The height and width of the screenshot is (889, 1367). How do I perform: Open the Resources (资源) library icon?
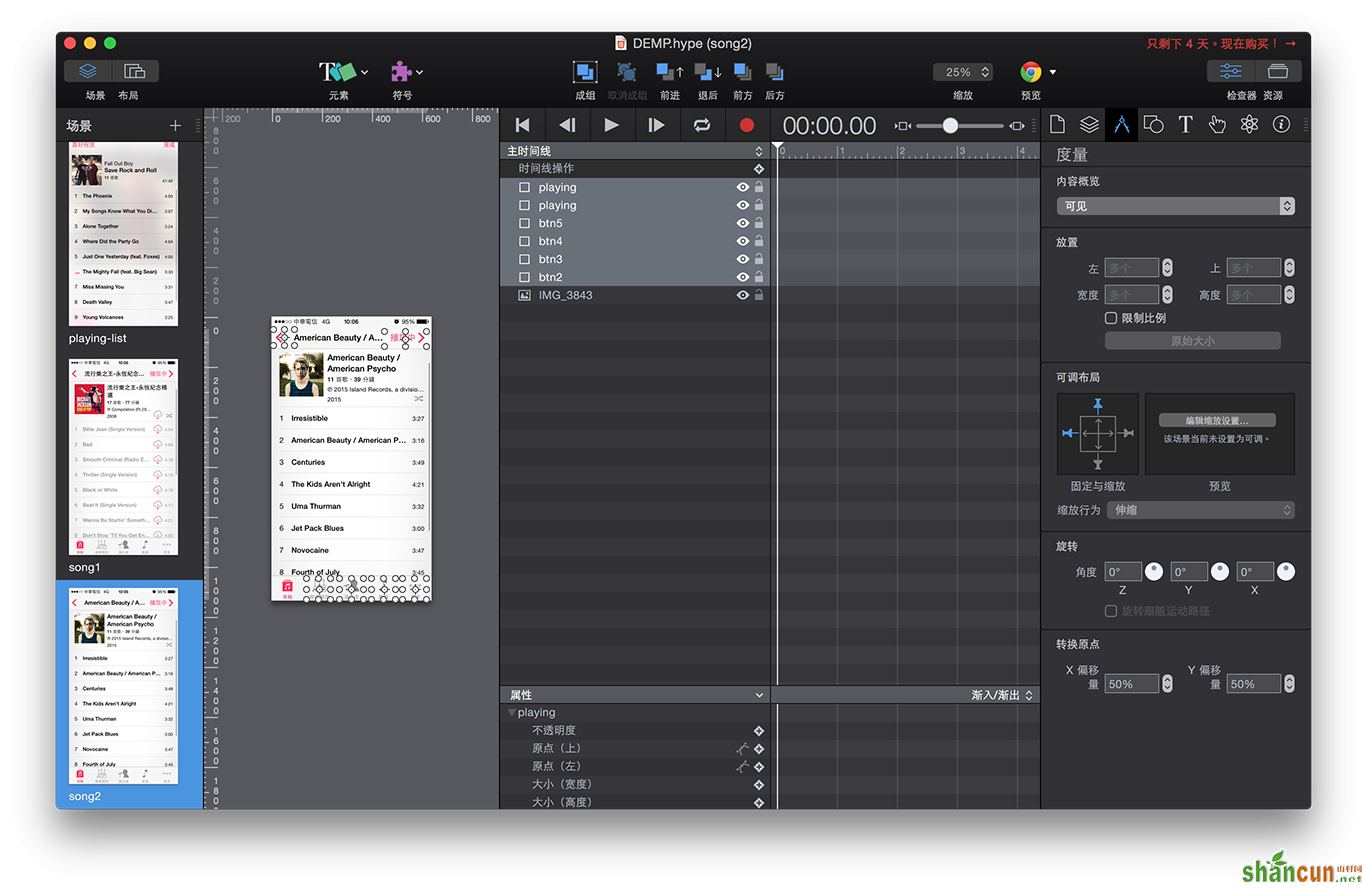1277,71
